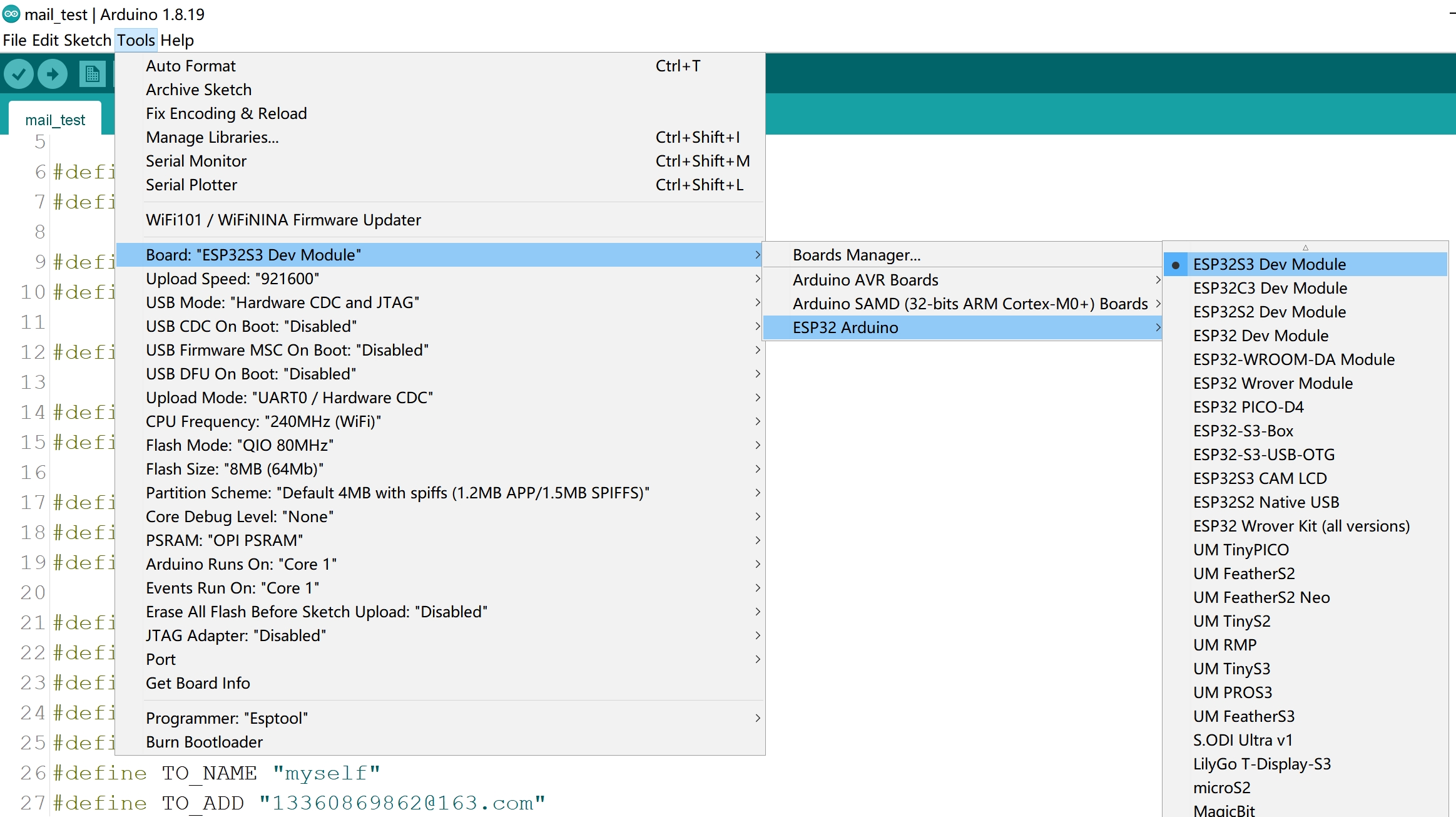Image resolution: width=1456 pixels, height=817 pixels.
Task: Open Boards Manager...
Action: click(x=962, y=255)
